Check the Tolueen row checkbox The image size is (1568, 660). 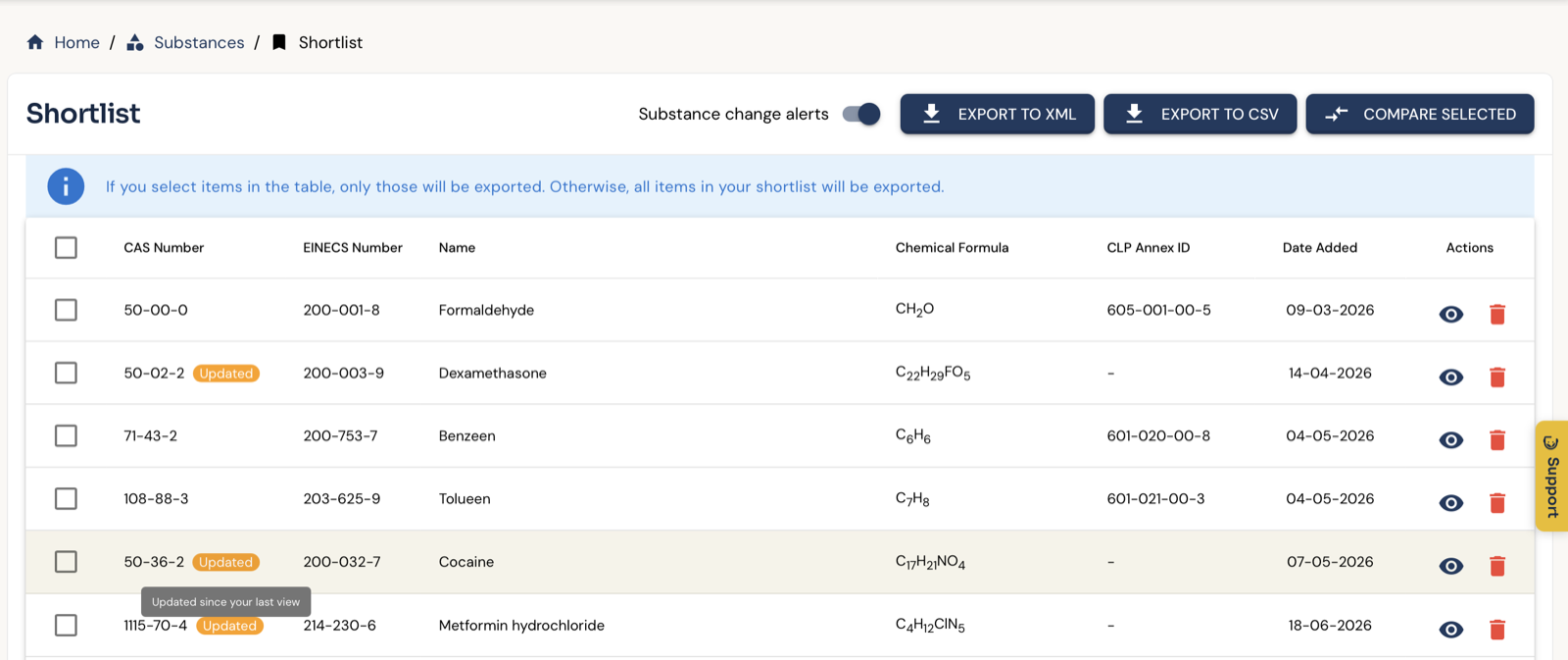point(66,498)
